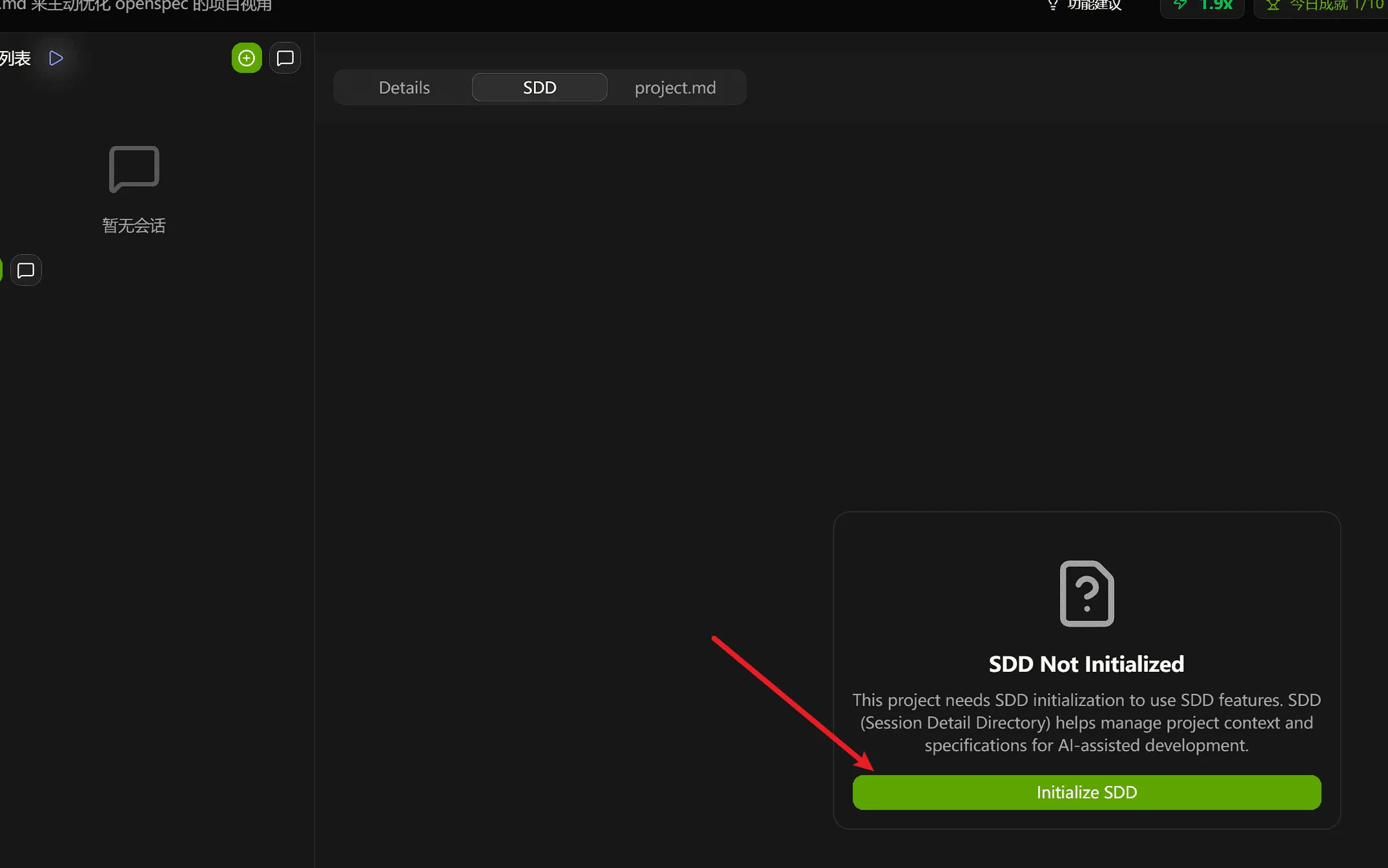The height and width of the screenshot is (868, 1388).
Task: Switch to the Details tab
Action: coord(403,87)
